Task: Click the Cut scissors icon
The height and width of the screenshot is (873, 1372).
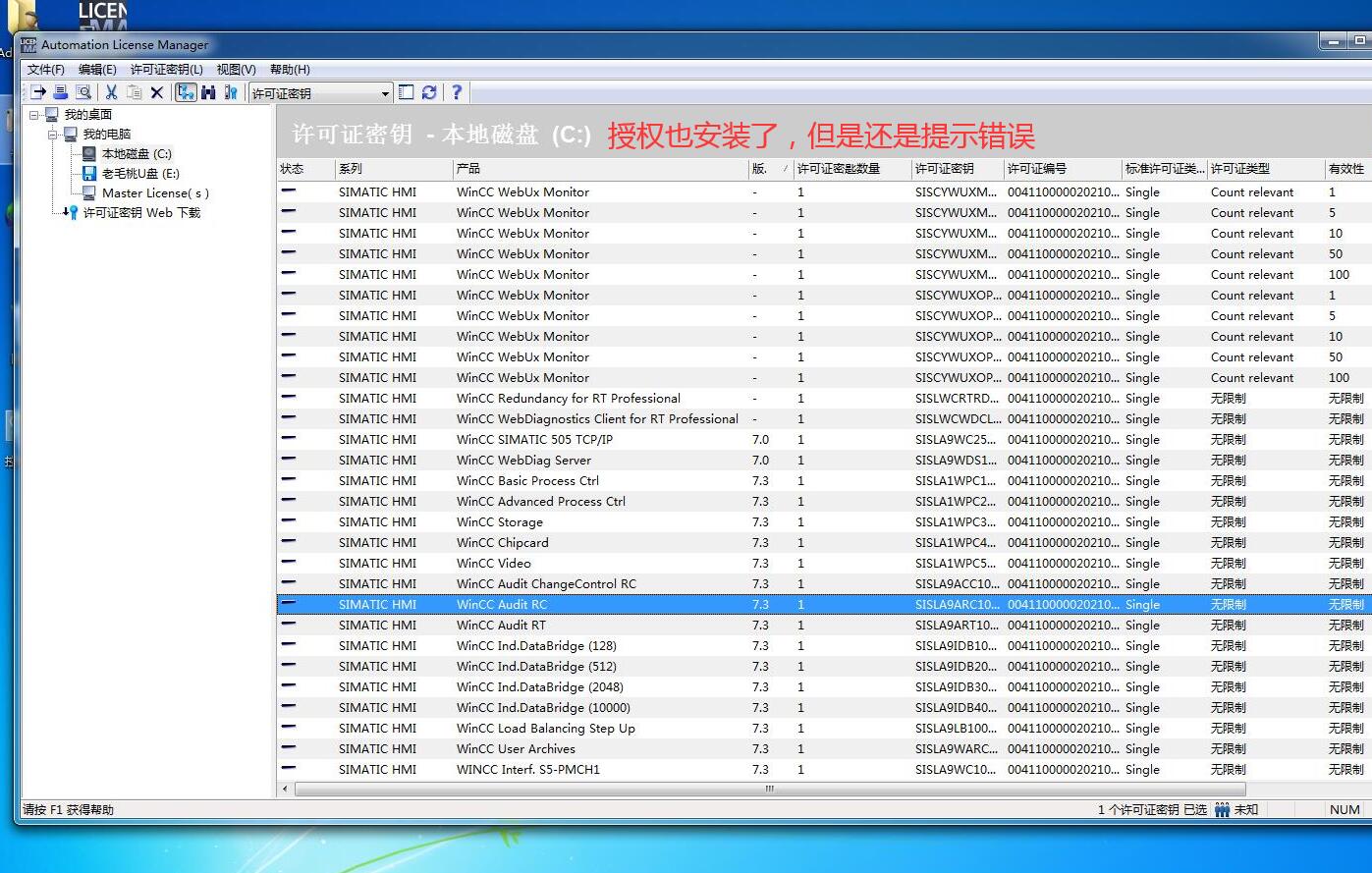Action: [111, 92]
